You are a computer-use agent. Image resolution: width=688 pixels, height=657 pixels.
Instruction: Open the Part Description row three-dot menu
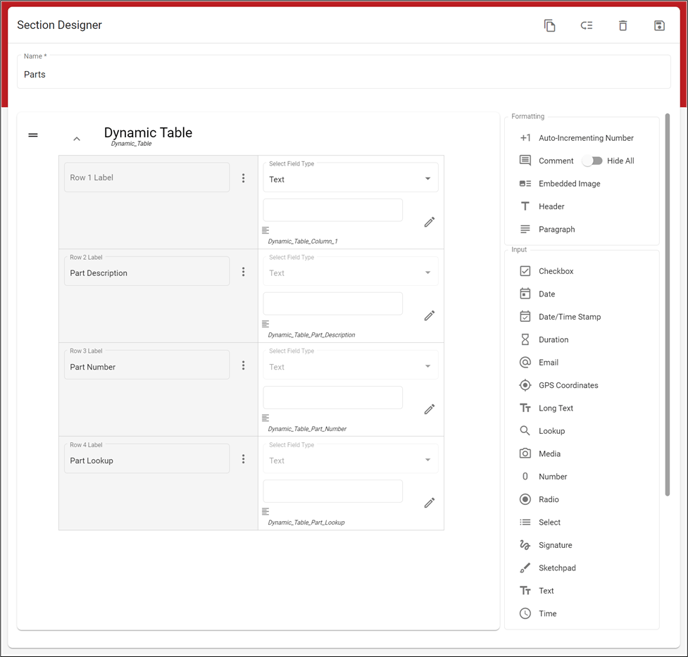point(243,272)
